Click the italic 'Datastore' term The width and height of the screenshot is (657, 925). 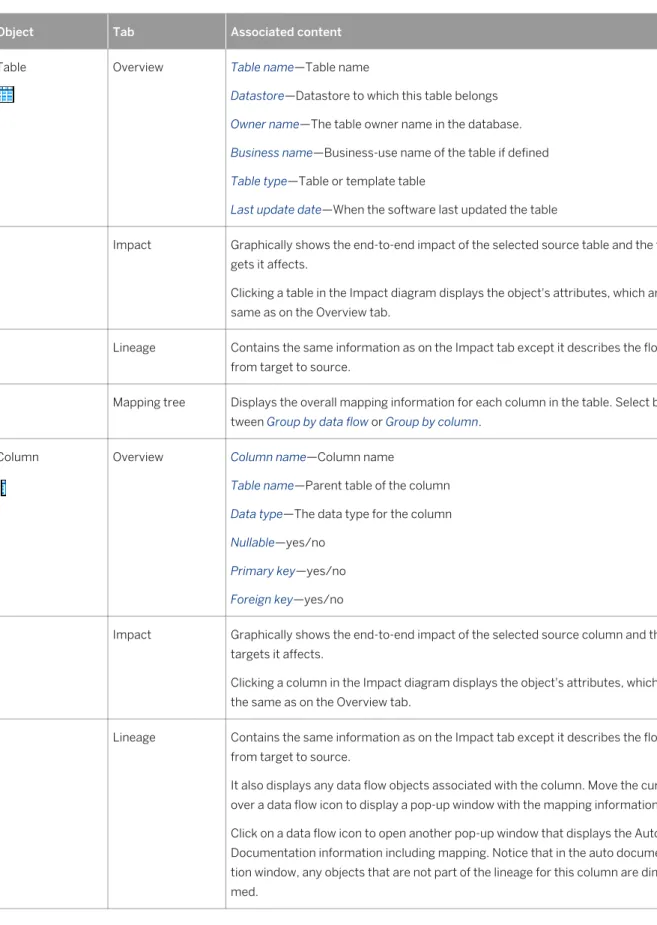[x=257, y=96]
